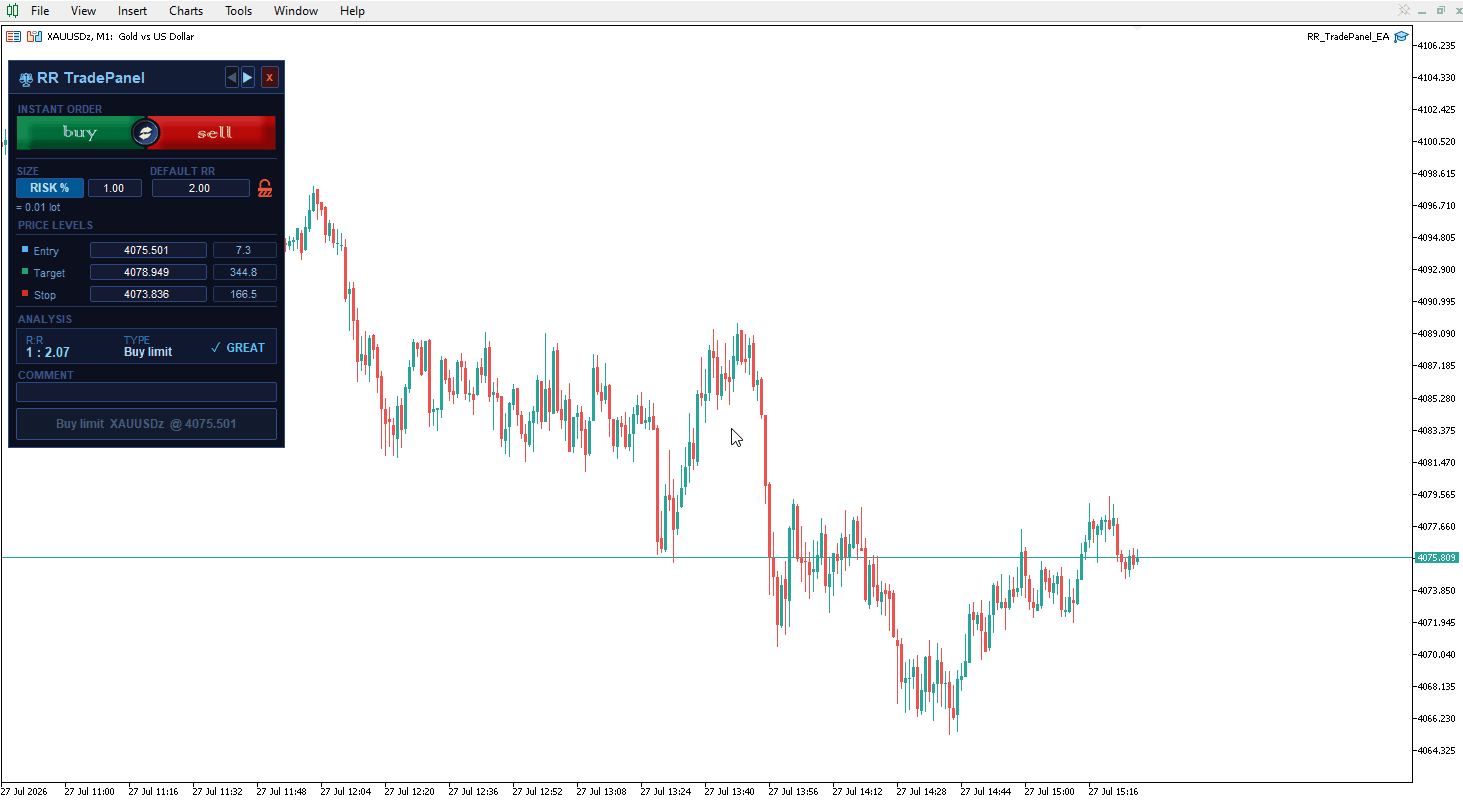Open the View menu
Viewport: 1463px width, 802px height.
tap(84, 11)
